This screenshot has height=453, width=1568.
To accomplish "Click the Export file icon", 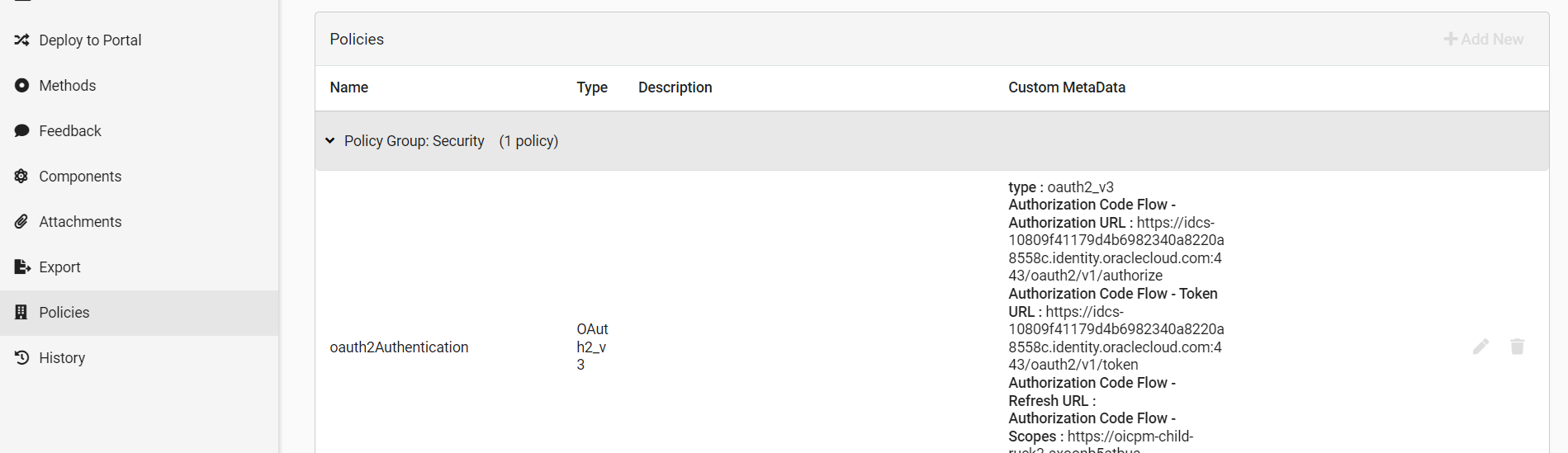I will (21, 267).
